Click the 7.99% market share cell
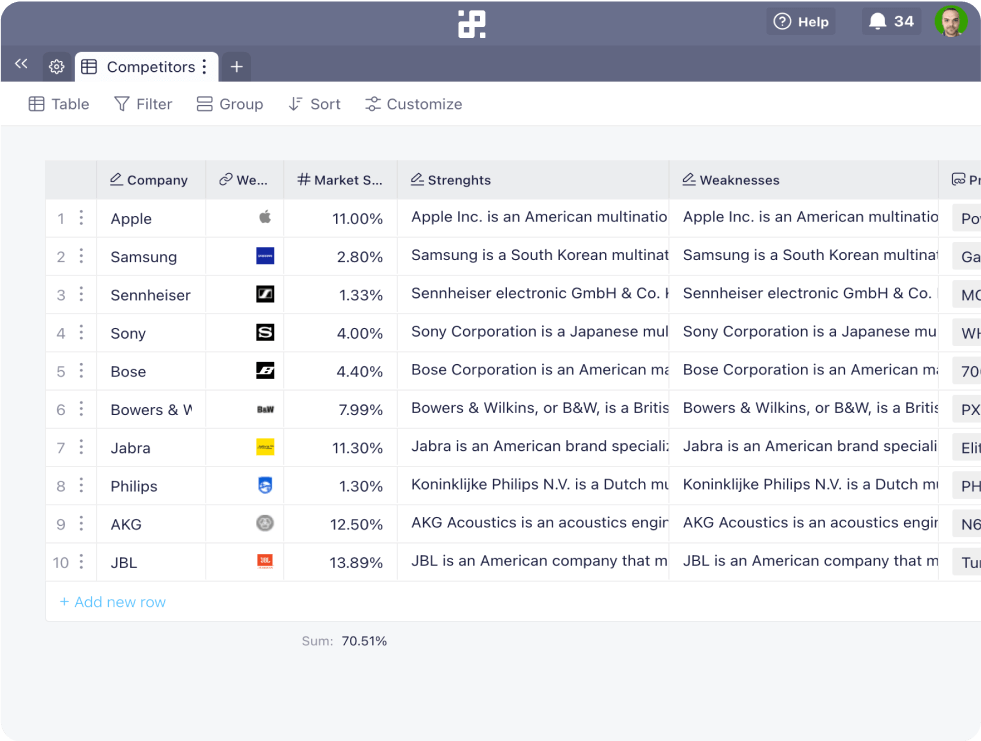The width and height of the screenshot is (981, 741). coord(340,409)
